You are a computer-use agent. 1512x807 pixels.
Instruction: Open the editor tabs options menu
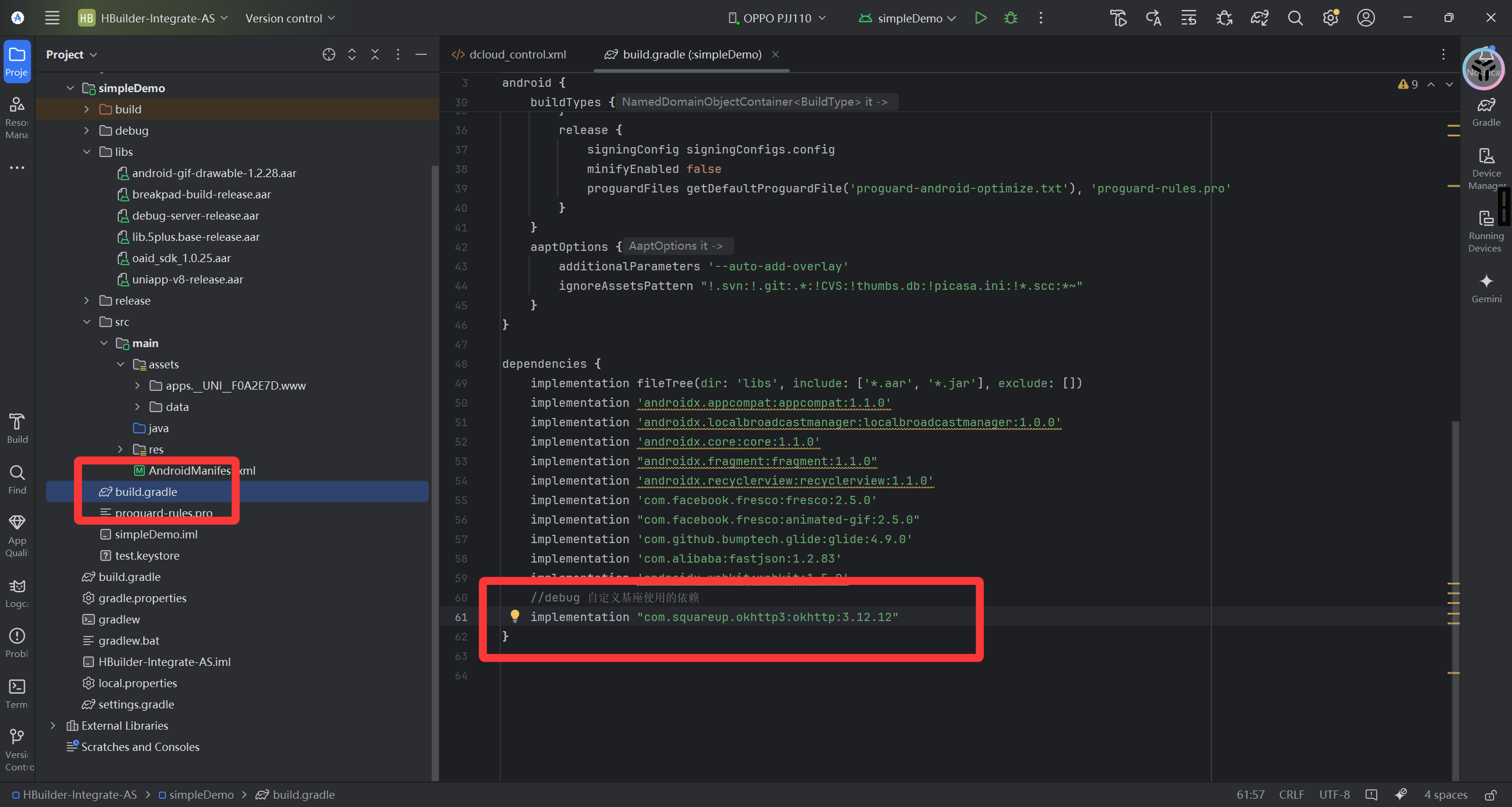coord(1443,54)
